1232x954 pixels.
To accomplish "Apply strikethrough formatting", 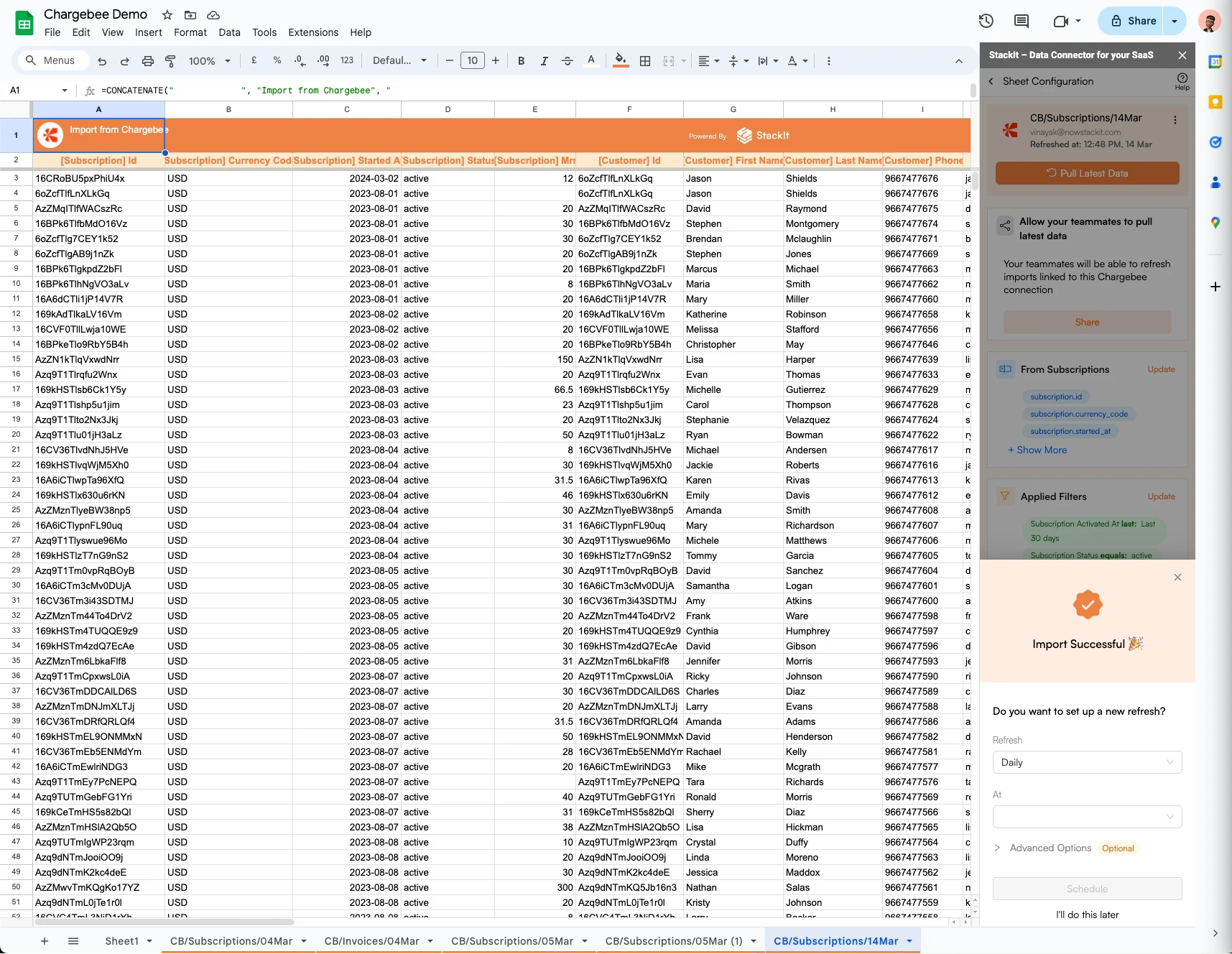I will coord(568,61).
